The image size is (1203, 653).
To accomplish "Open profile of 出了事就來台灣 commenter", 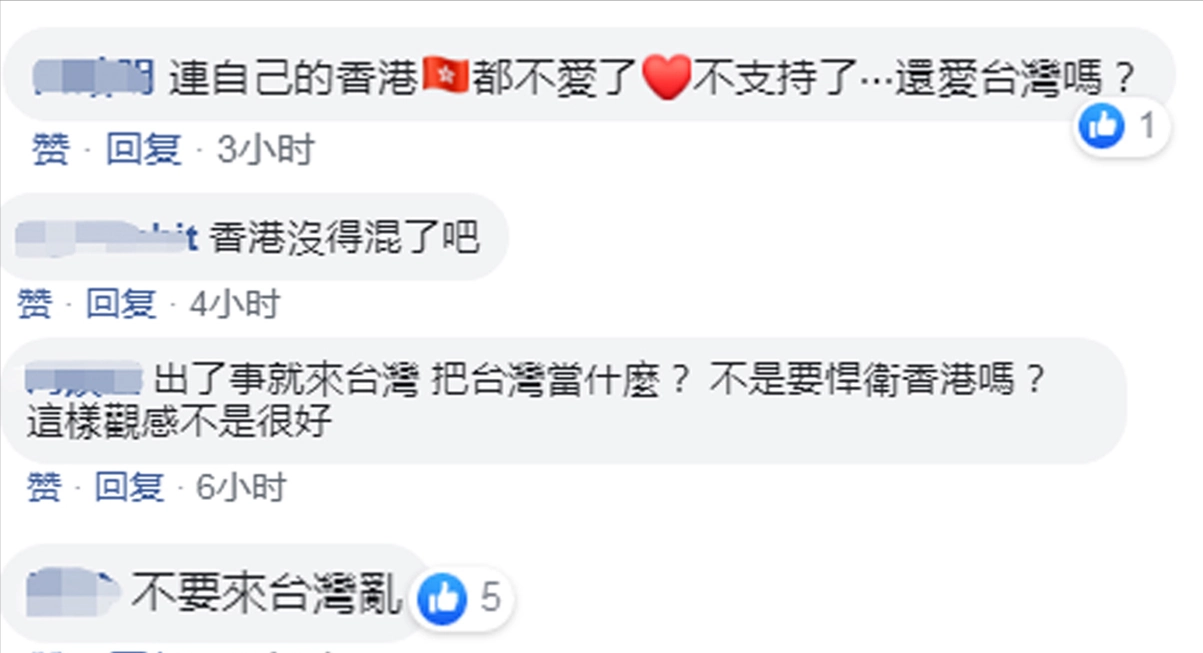I will 83,380.
